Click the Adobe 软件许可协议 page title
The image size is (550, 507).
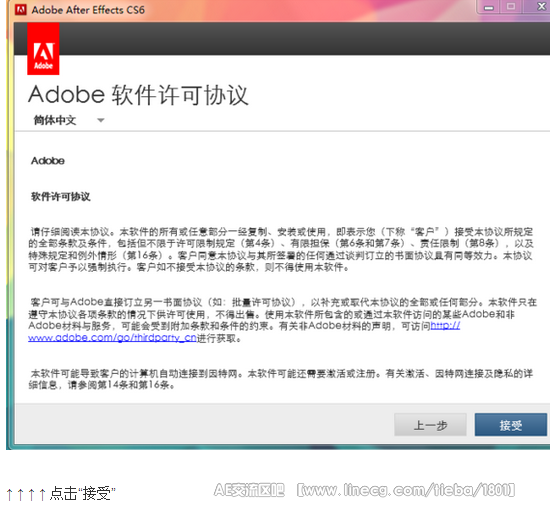point(138,95)
